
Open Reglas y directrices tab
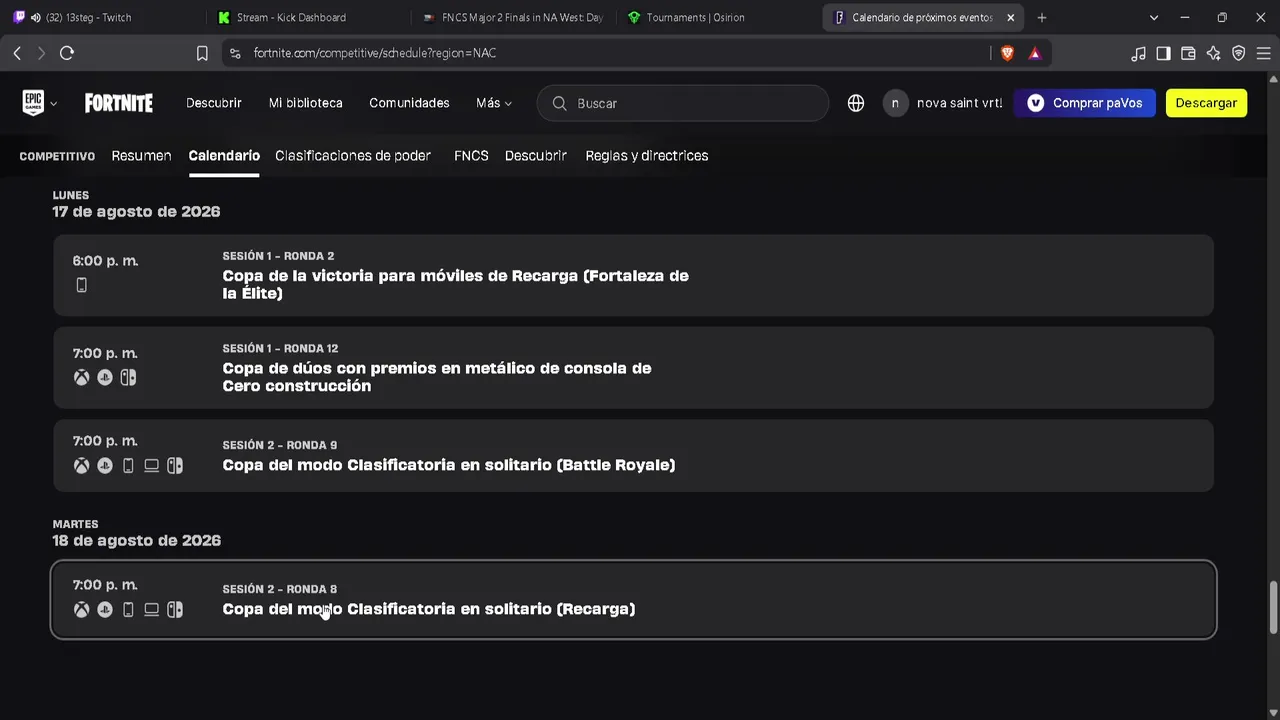647,156
